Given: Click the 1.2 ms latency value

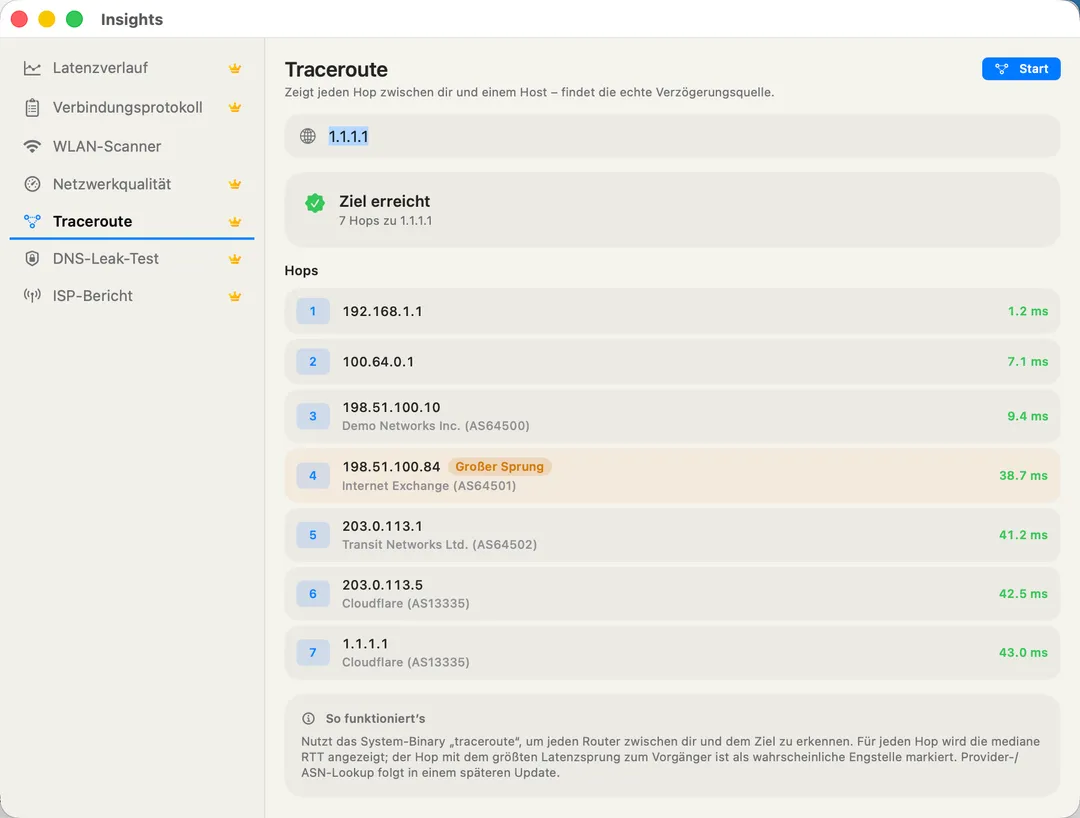Looking at the screenshot, I should (x=1028, y=311).
